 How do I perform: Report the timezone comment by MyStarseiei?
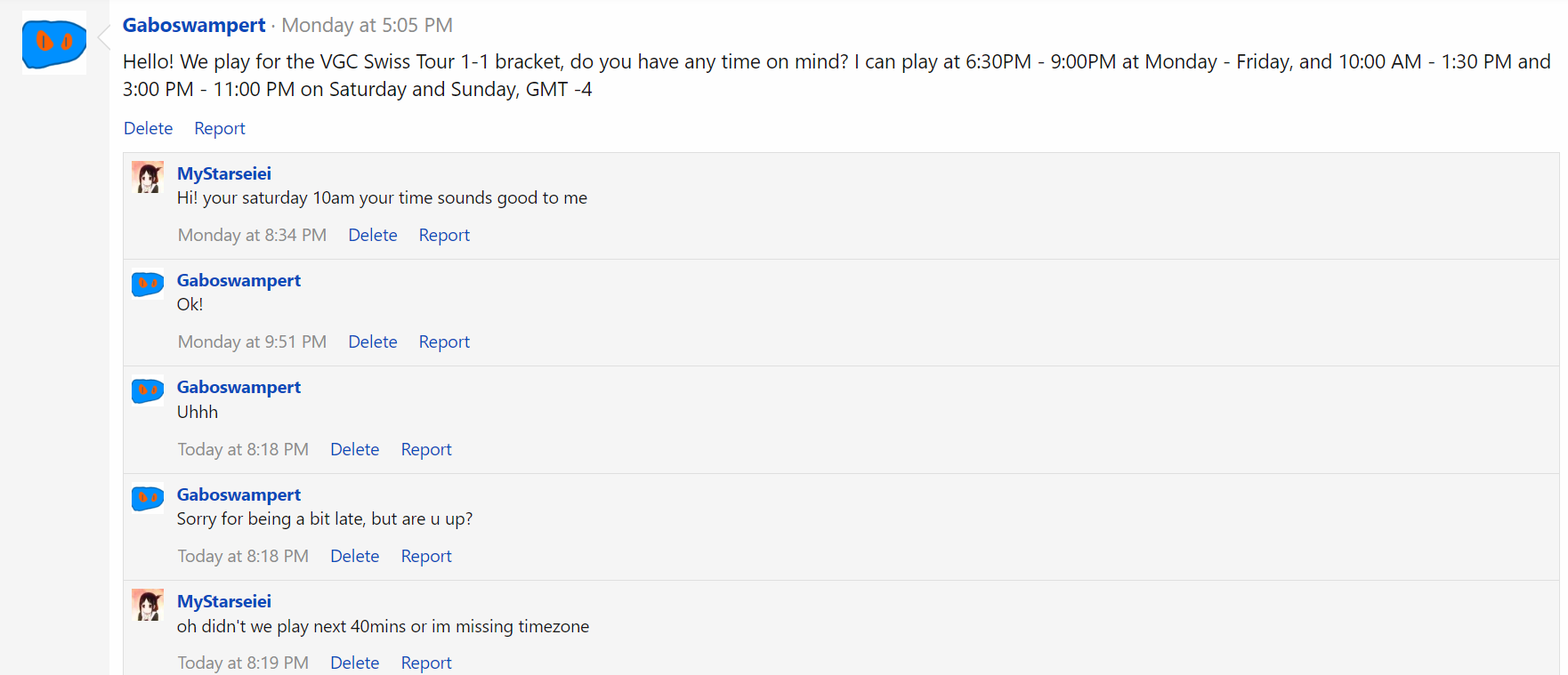426,663
